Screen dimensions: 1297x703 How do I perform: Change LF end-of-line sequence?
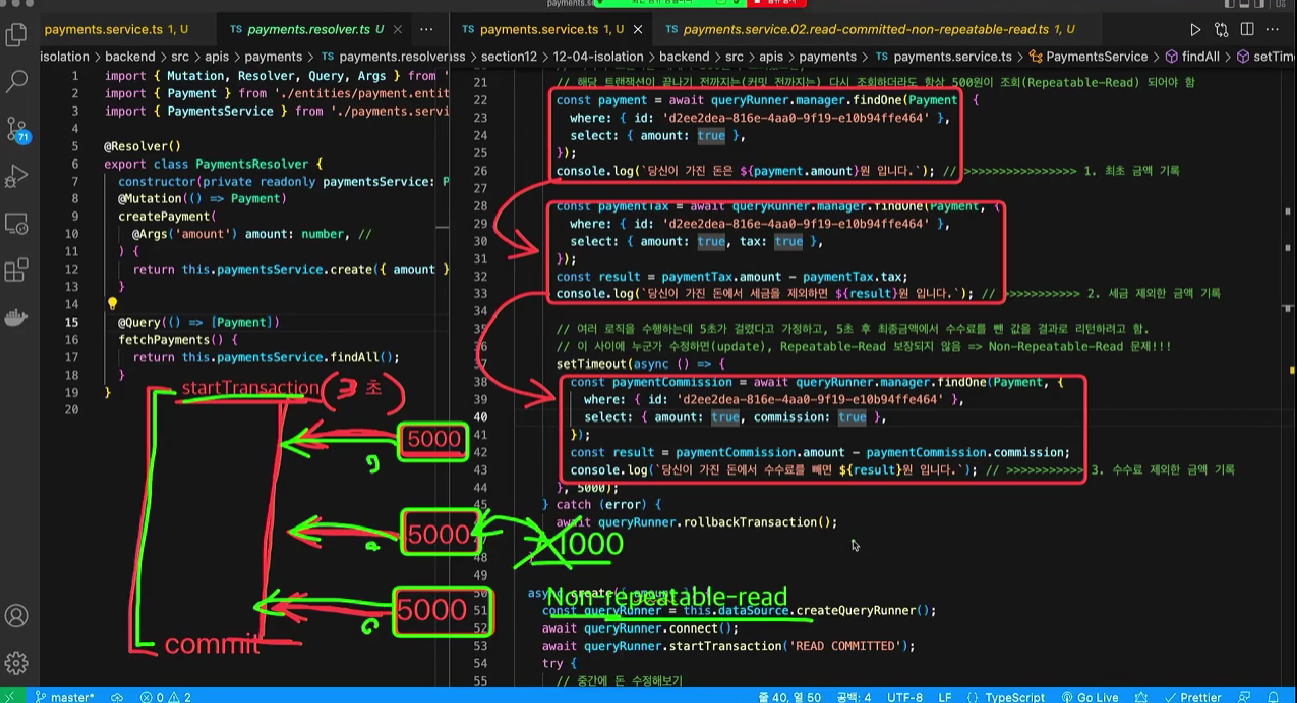point(945,697)
